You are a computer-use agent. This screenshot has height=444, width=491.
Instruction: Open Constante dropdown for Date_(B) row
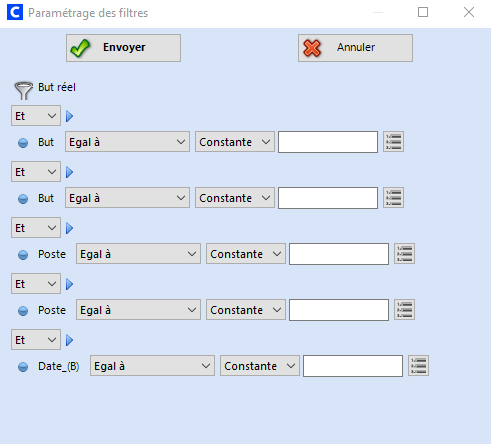tap(260, 366)
